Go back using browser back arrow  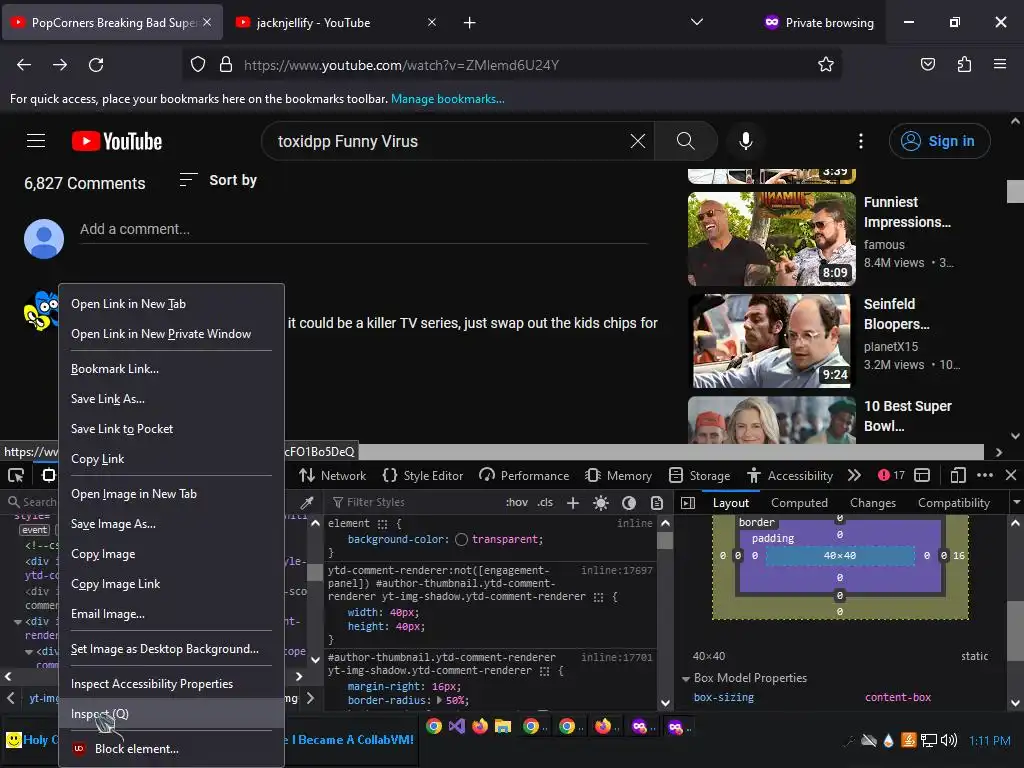point(24,65)
